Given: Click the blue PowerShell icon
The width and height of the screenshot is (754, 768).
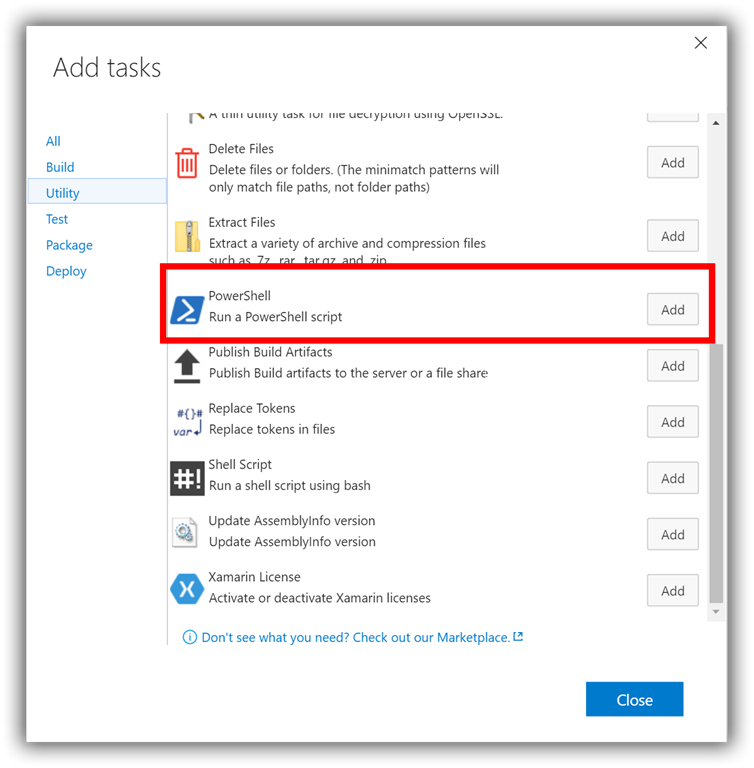Looking at the screenshot, I should pyautogui.click(x=187, y=309).
